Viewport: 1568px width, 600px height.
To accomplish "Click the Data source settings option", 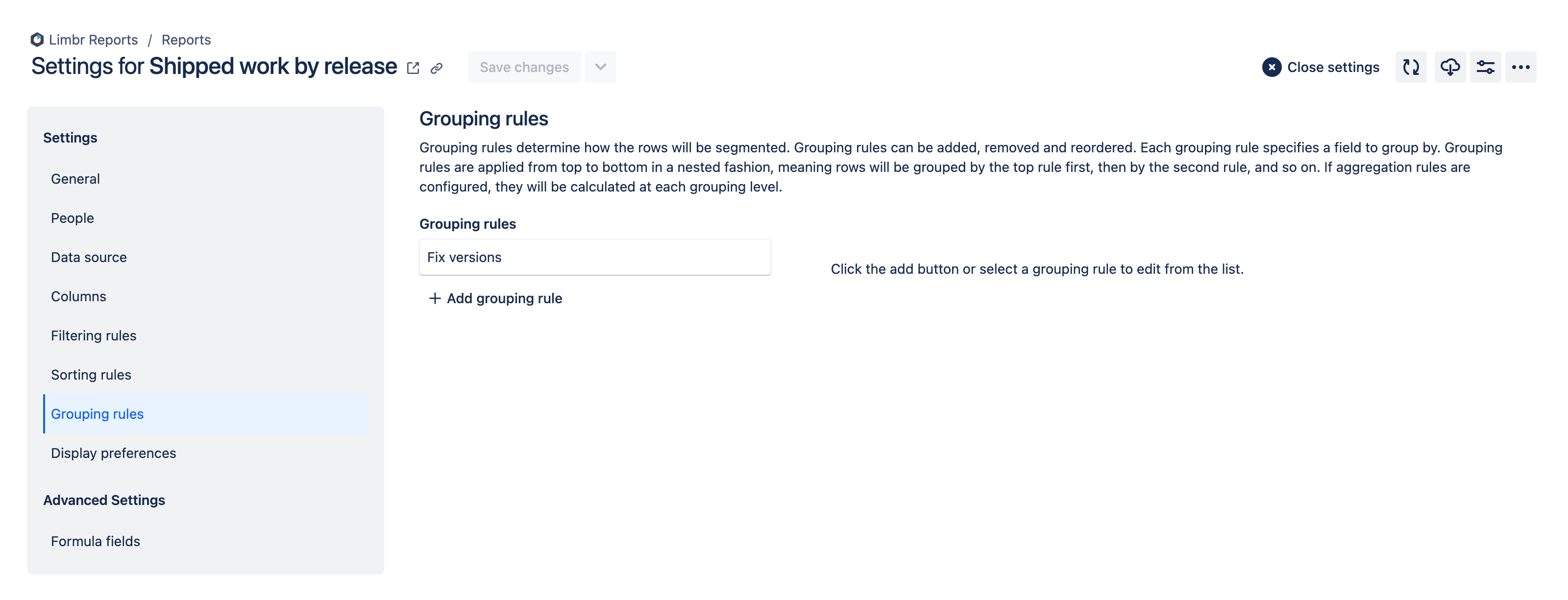I will (x=89, y=256).
